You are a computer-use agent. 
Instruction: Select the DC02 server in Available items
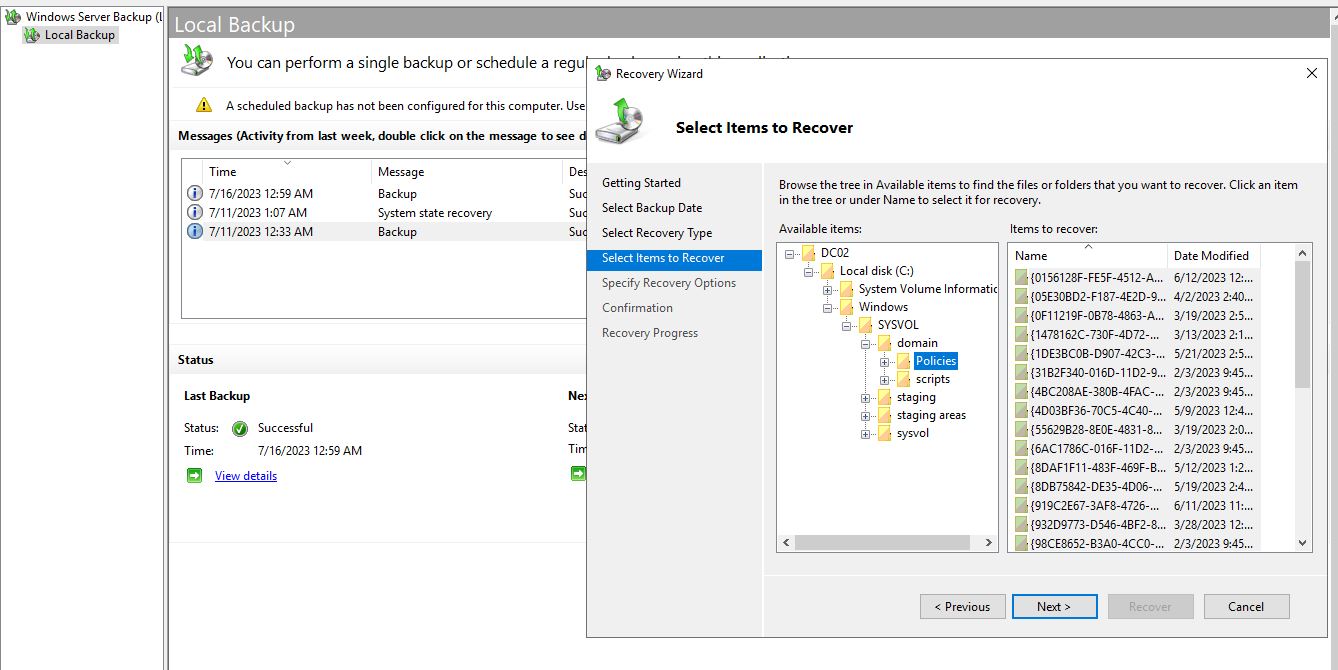click(834, 253)
